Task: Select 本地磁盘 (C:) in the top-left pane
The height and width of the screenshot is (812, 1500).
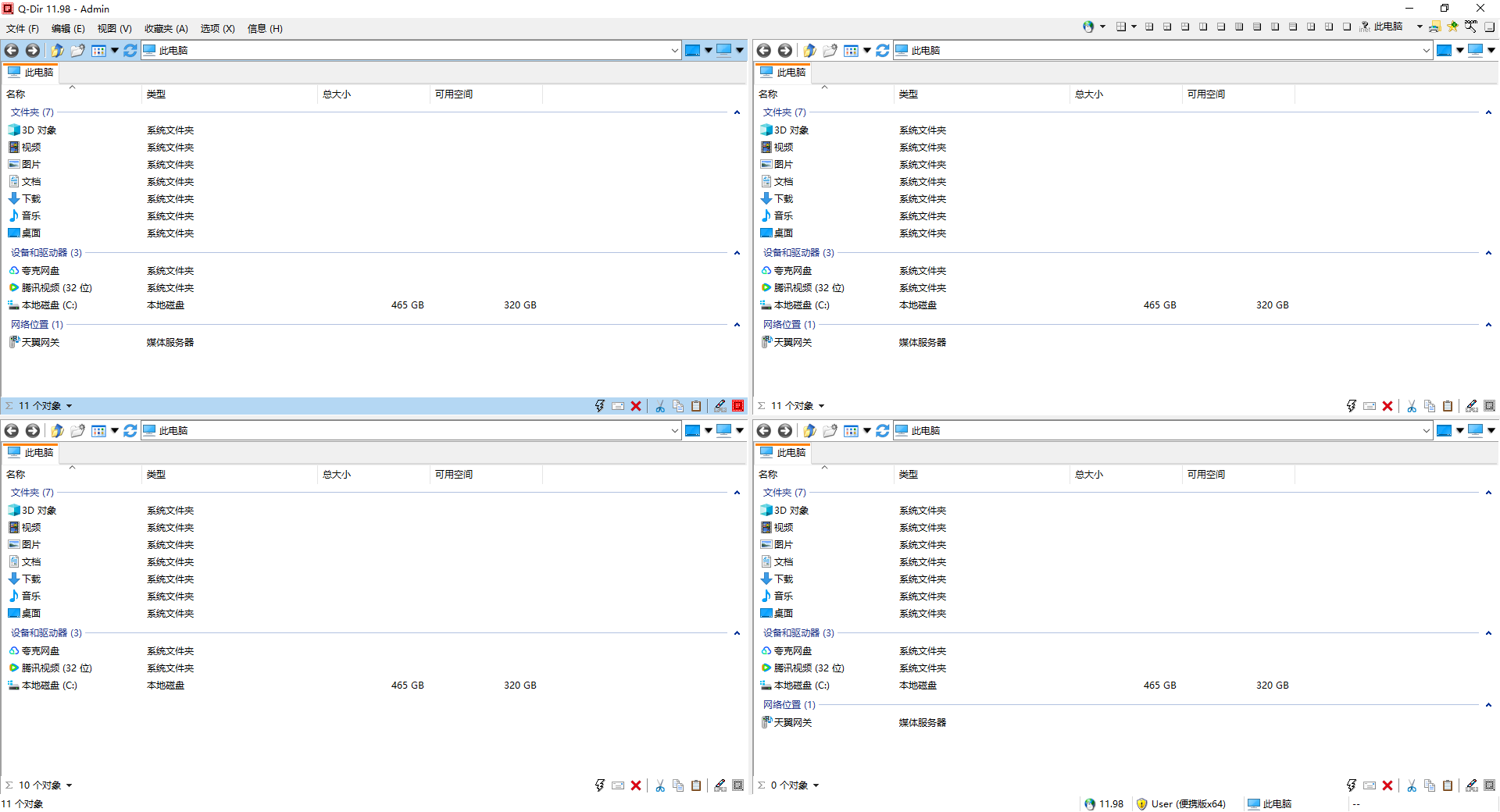Action: tap(48, 305)
